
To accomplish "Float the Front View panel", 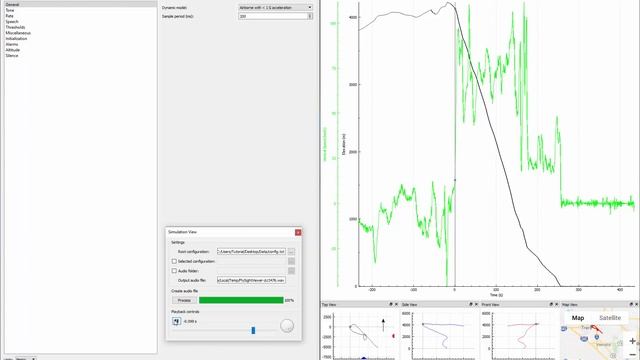I will (x=551, y=304).
